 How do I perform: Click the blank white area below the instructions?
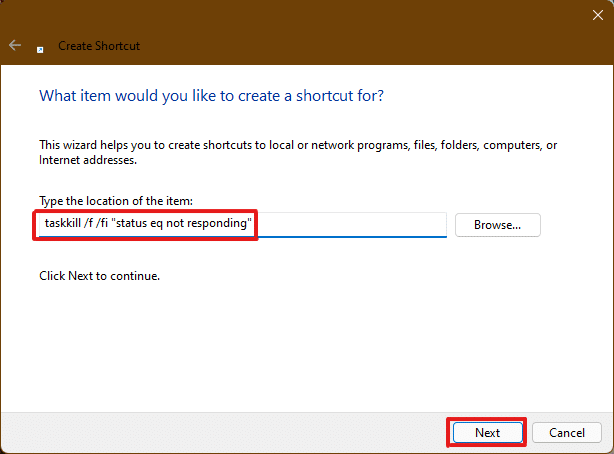[305, 345]
